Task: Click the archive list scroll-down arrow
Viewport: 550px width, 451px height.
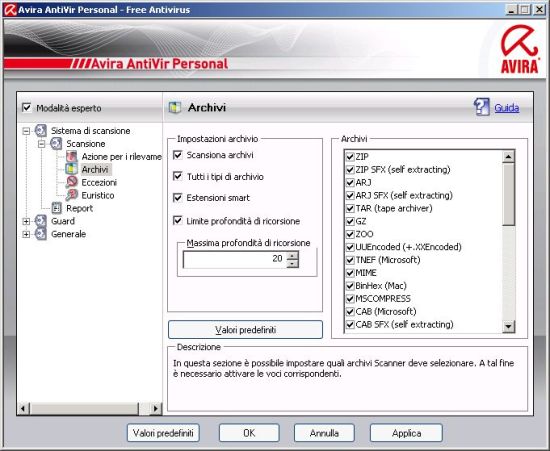Action: pos(508,327)
